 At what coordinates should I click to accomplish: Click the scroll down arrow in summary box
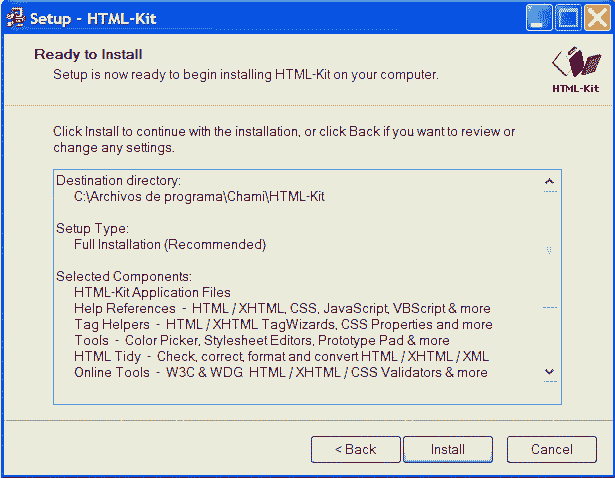point(550,372)
